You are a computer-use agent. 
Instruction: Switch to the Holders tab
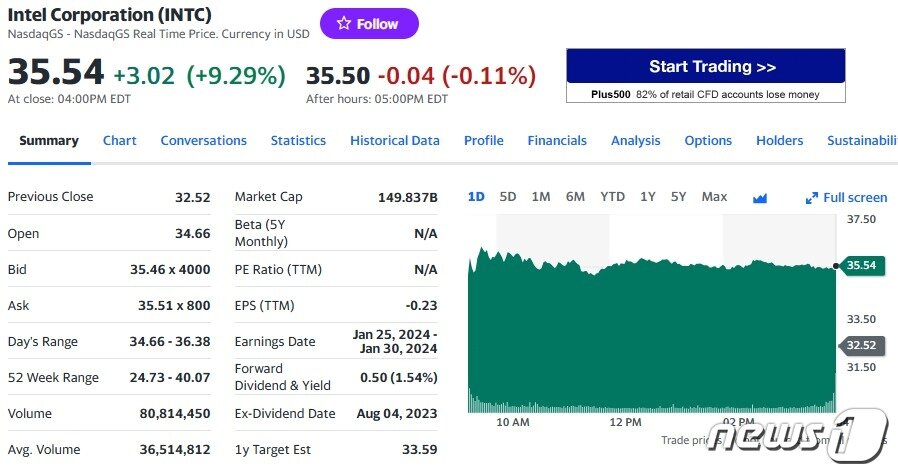[x=780, y=141]
